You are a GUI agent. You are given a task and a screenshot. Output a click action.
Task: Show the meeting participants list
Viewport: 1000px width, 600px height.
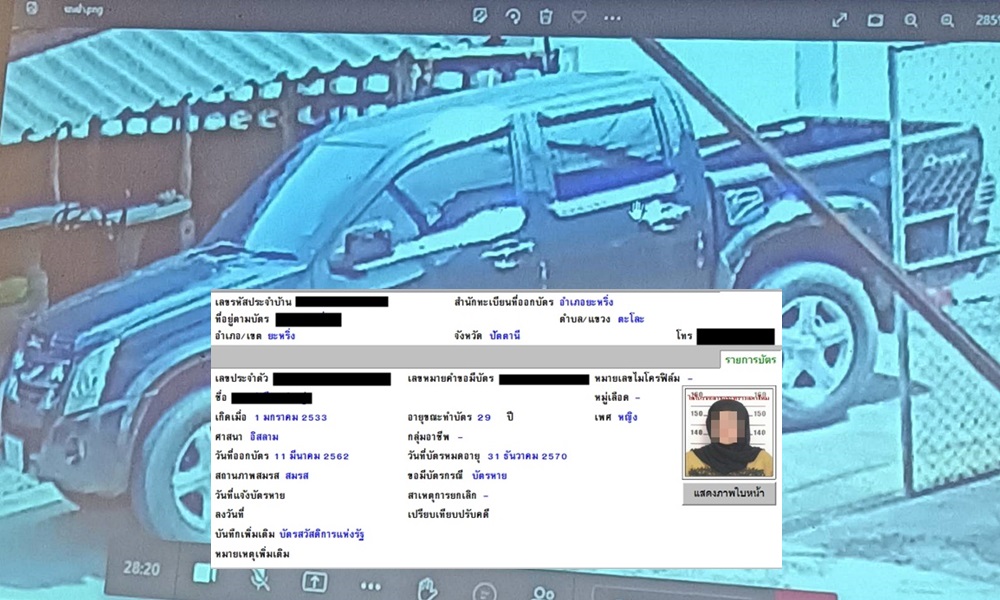coord(543,593)
